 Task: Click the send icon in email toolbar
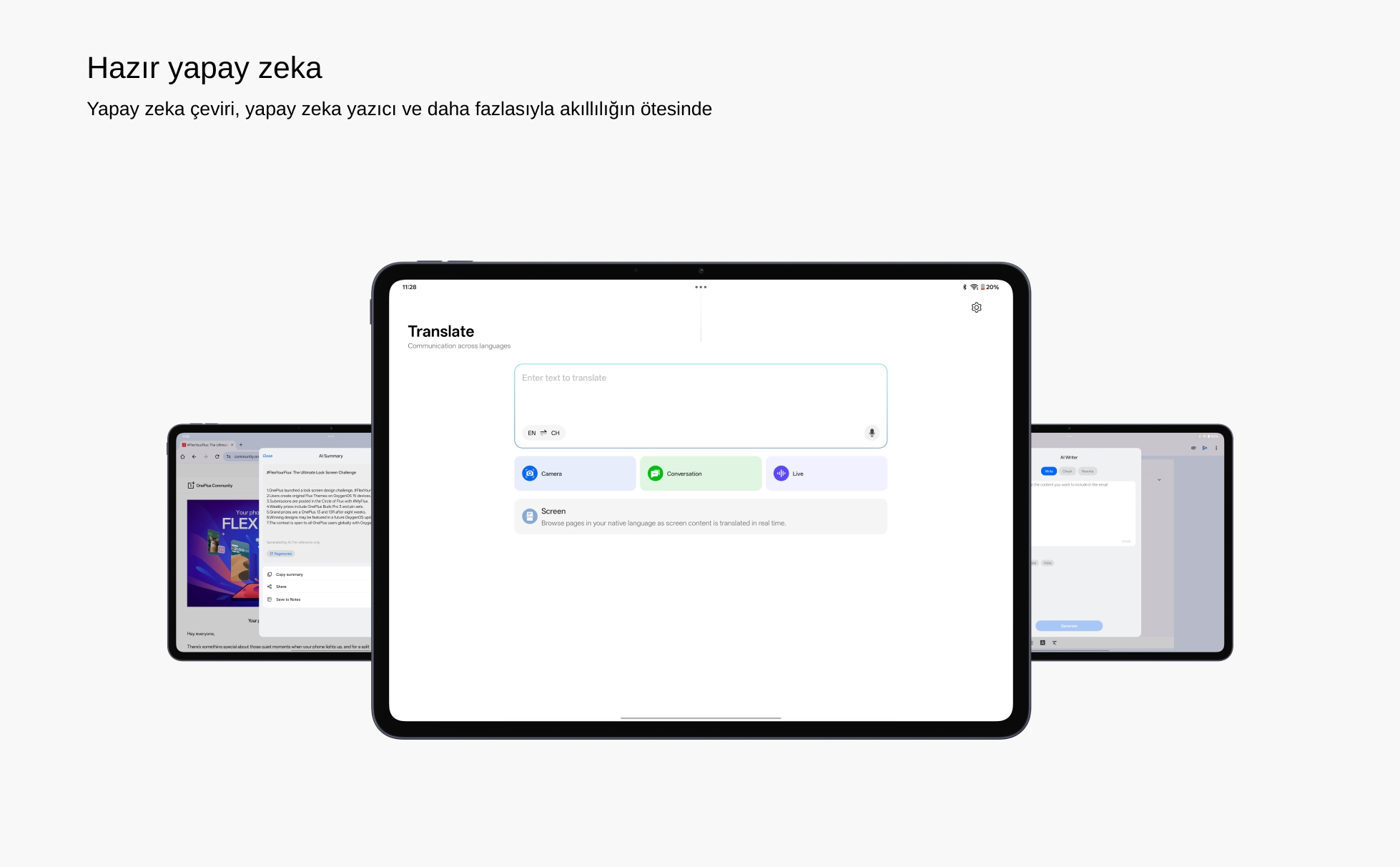point(1205,448)
